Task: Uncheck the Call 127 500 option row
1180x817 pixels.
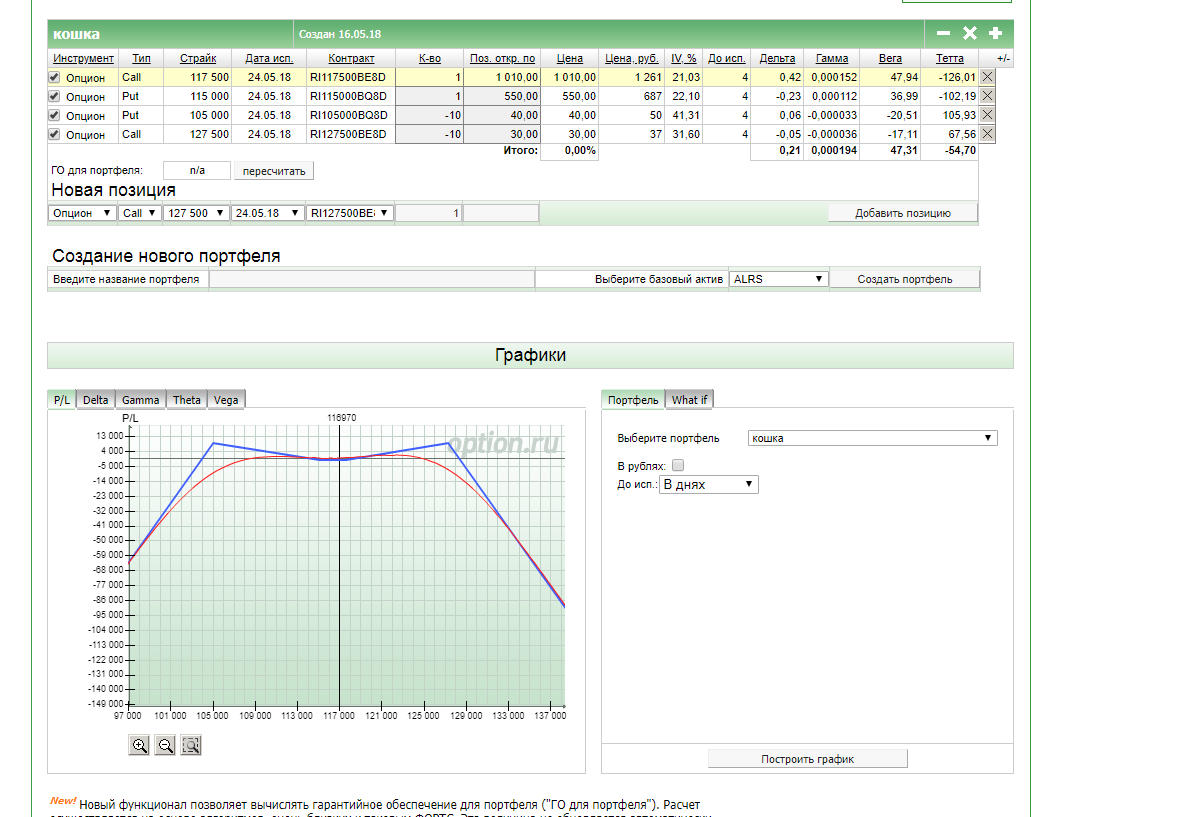Action: pyautogui.click(x=54, y=134)
